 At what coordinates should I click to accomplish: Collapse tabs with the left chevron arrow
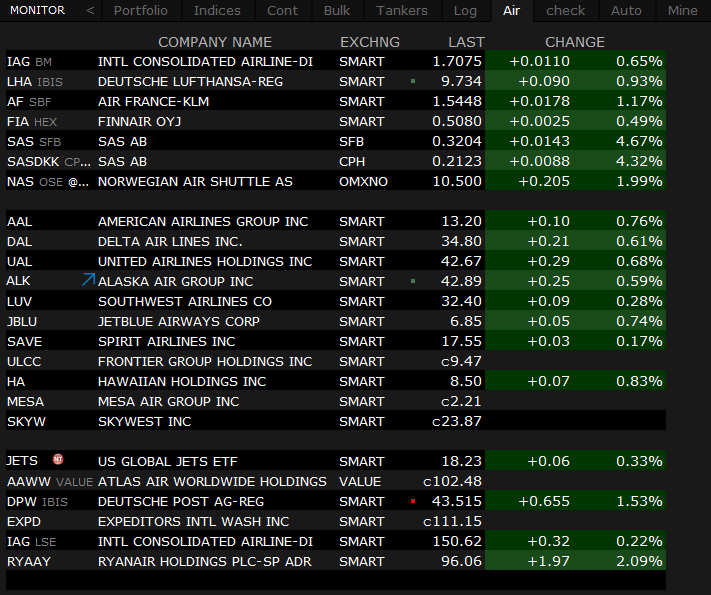(90, 10)
